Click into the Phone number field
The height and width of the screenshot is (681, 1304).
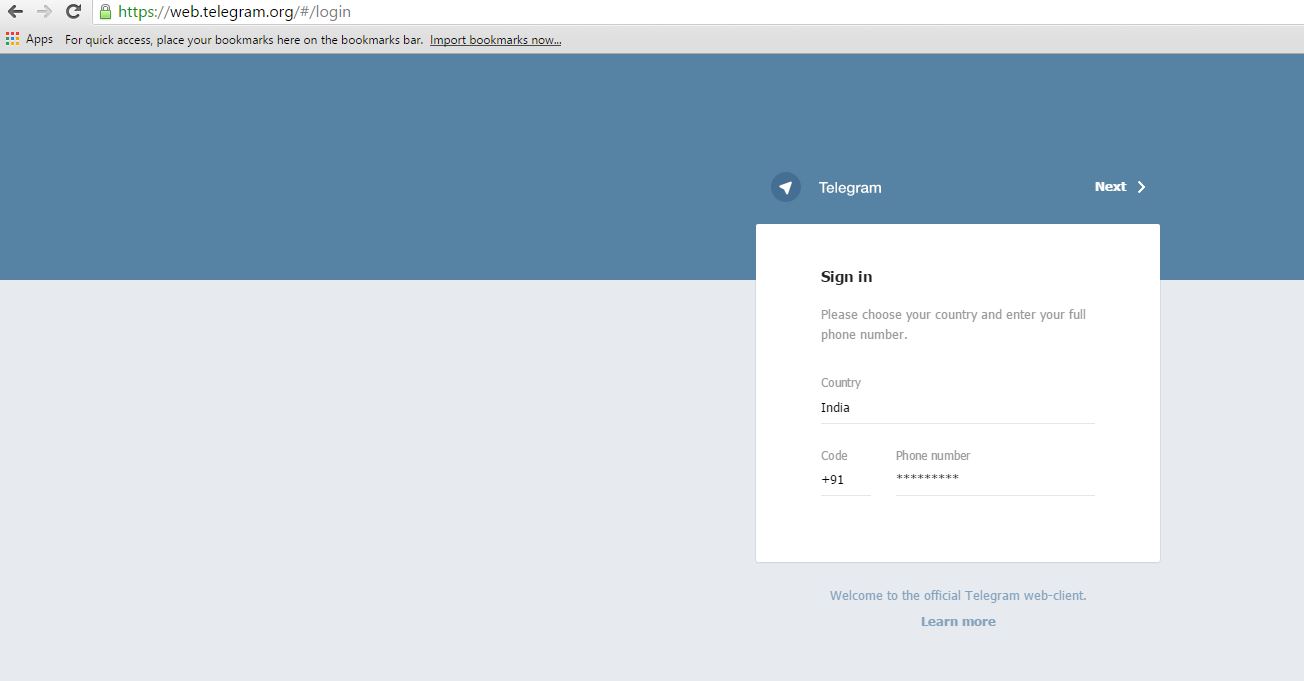(995, 480)
